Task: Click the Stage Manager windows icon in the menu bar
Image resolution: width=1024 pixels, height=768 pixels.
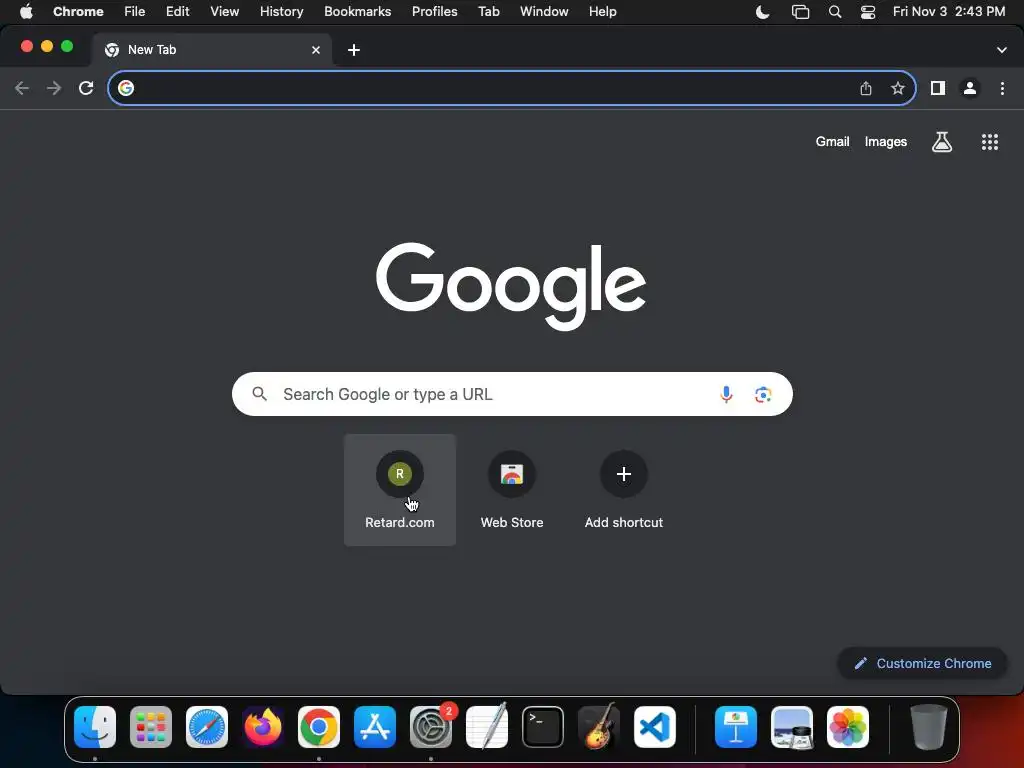Action: [x=800, y=12]
